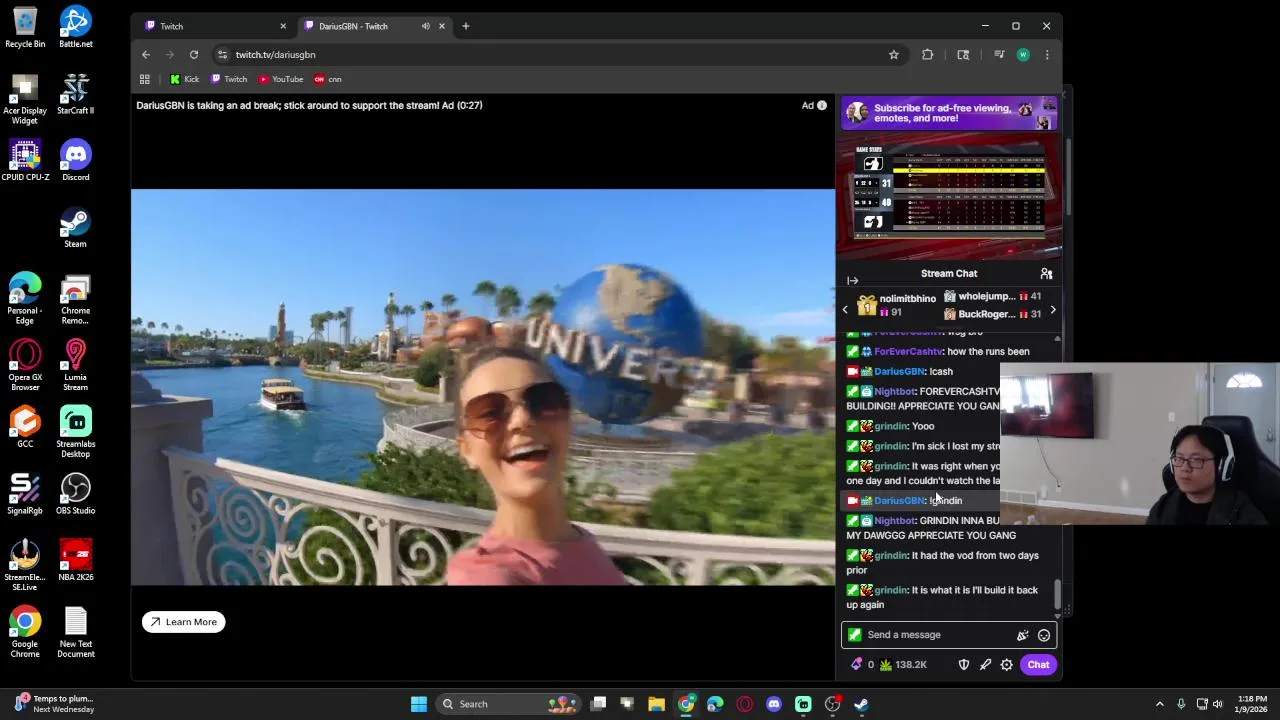
Task: Launch Steam from the desktop
Action: (76, 227)
